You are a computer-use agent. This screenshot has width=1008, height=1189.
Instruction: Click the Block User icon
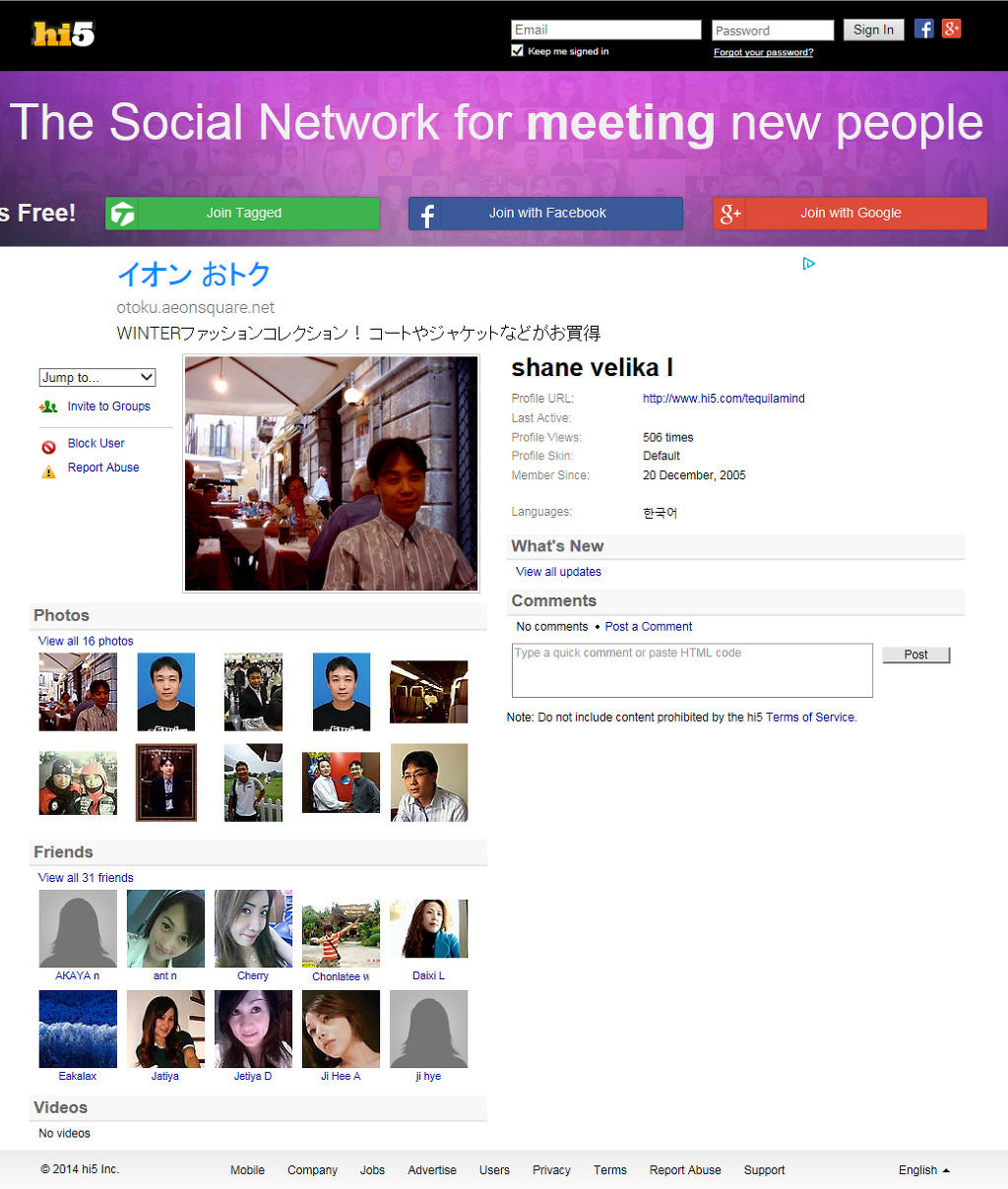48,447
